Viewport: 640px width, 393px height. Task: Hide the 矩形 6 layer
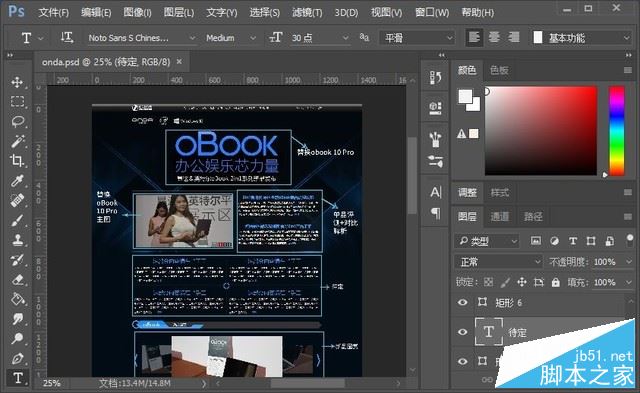coord(462,302)
